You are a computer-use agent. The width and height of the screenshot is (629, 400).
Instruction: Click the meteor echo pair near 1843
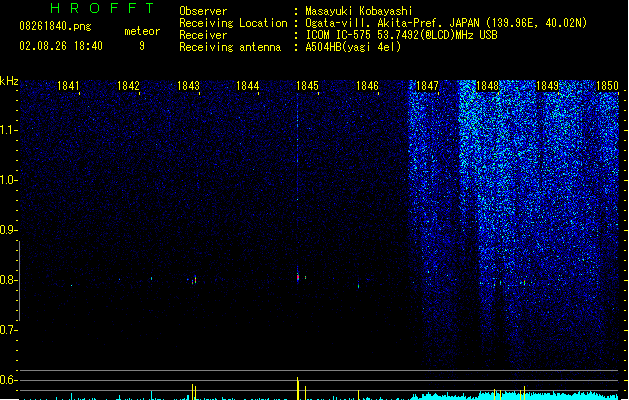(x=194, y=280)
